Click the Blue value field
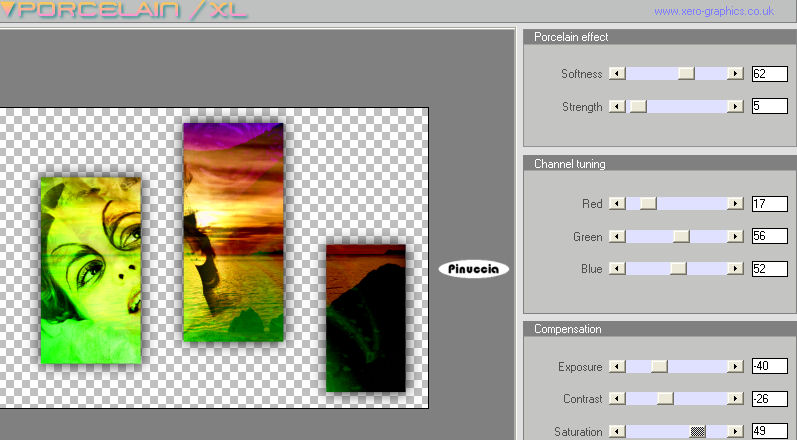Viewport: 797px width, 440px height. tap(770, 268)
